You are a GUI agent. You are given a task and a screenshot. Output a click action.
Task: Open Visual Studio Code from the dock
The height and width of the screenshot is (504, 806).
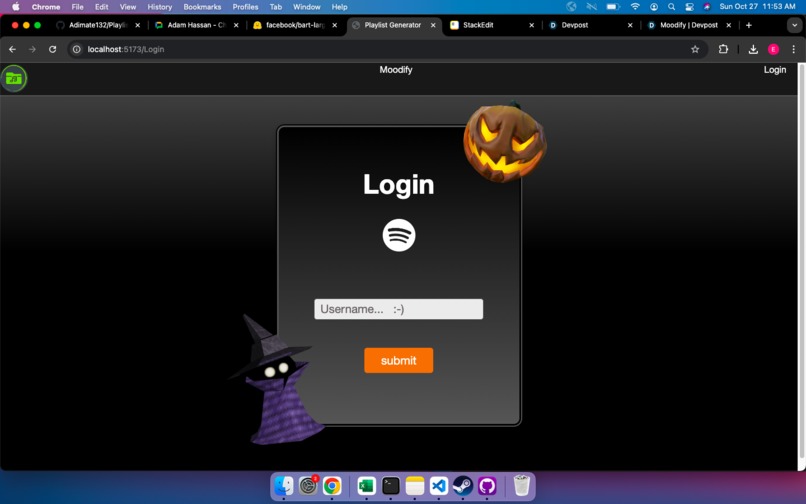(439, 485)
